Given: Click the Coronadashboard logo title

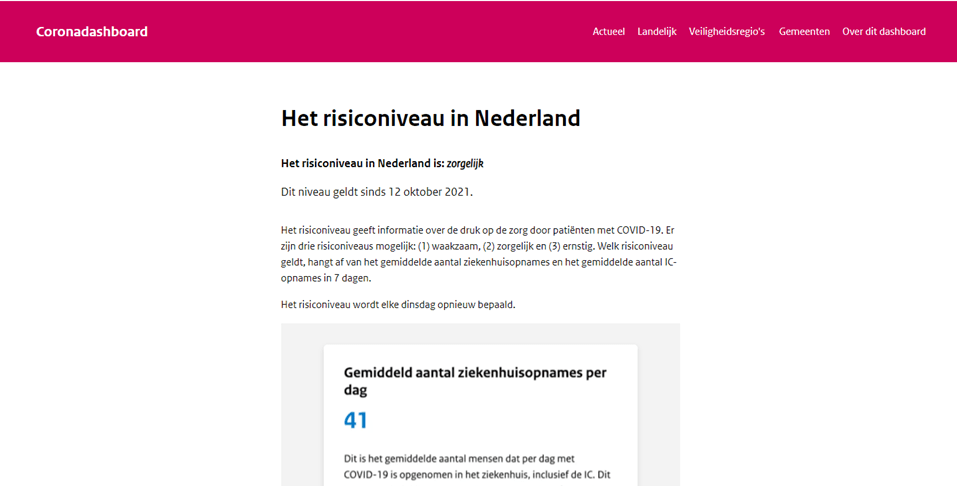Looking at the screenshot, I should pos(92,31).
